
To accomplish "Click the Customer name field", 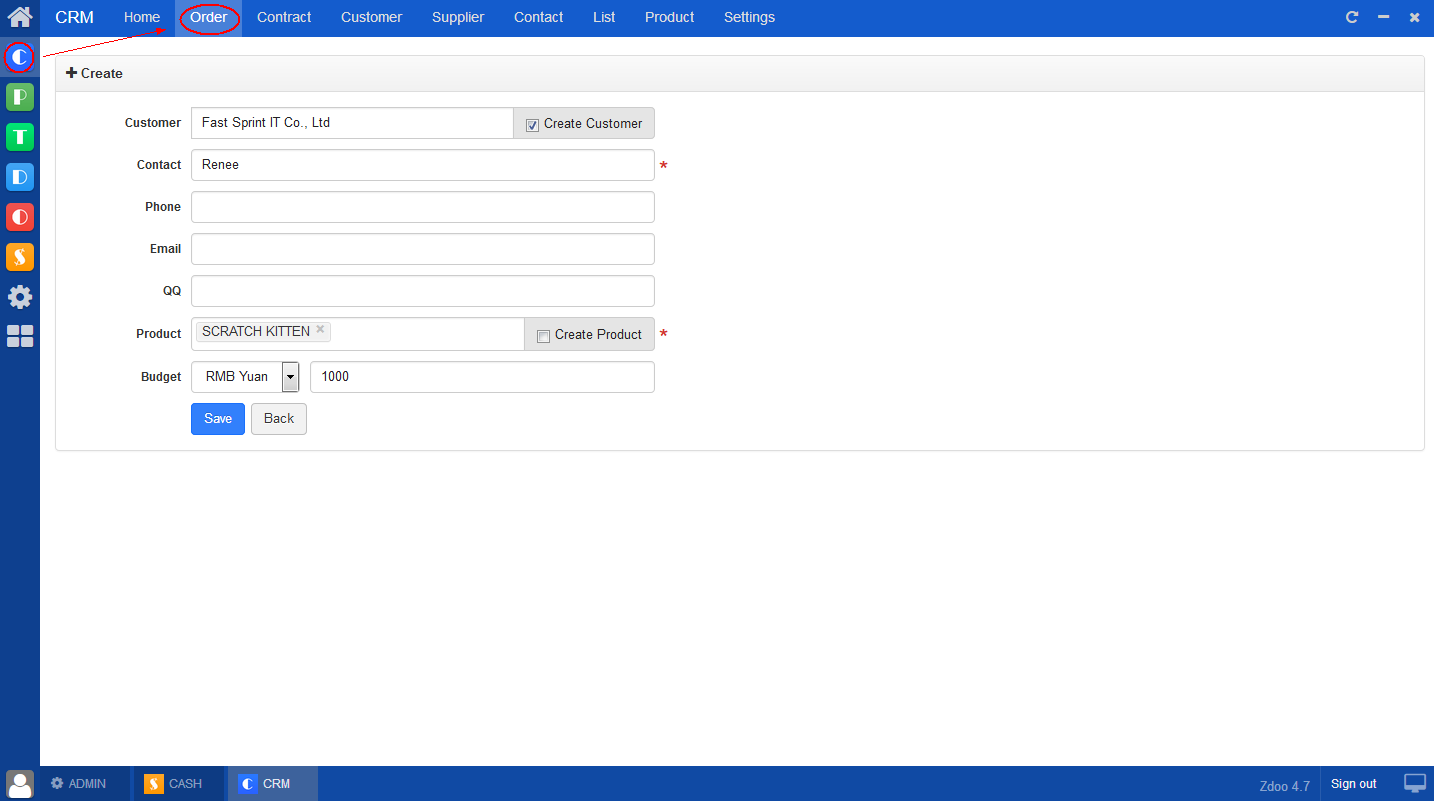I will pos(352,123).
